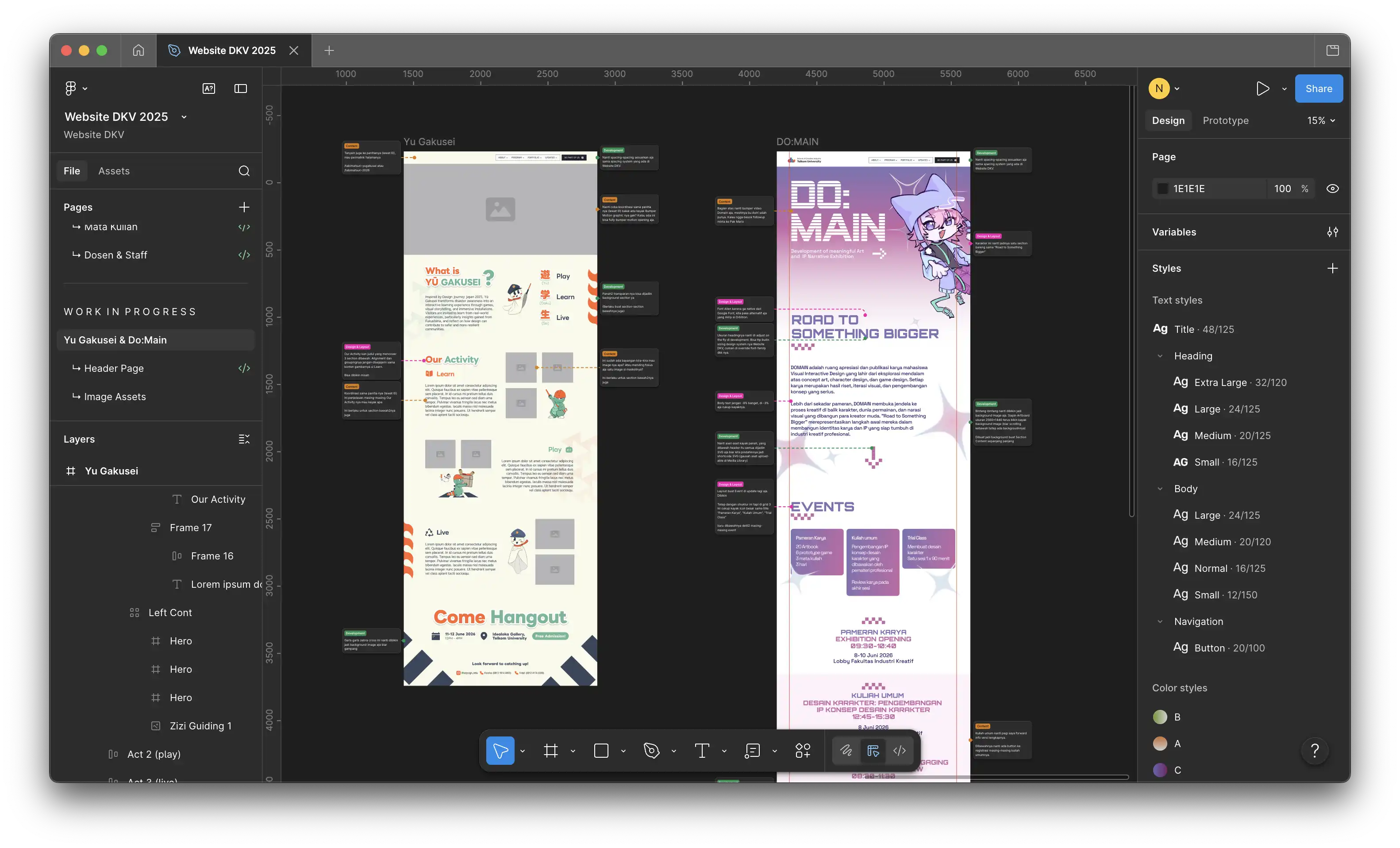Click code icon beside Header Page

click(244, 368)
